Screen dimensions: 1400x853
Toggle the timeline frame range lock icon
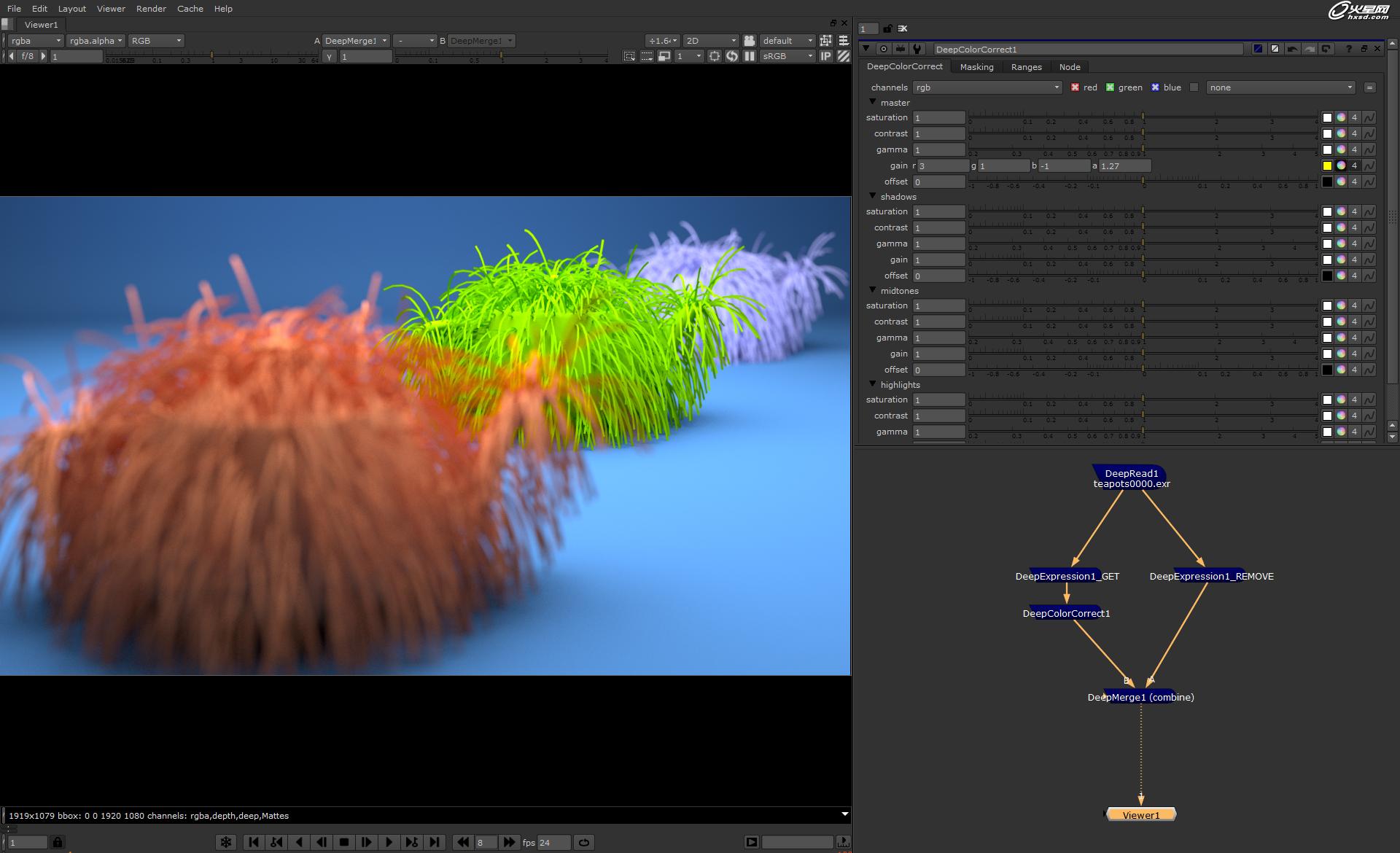pos(58,842)
